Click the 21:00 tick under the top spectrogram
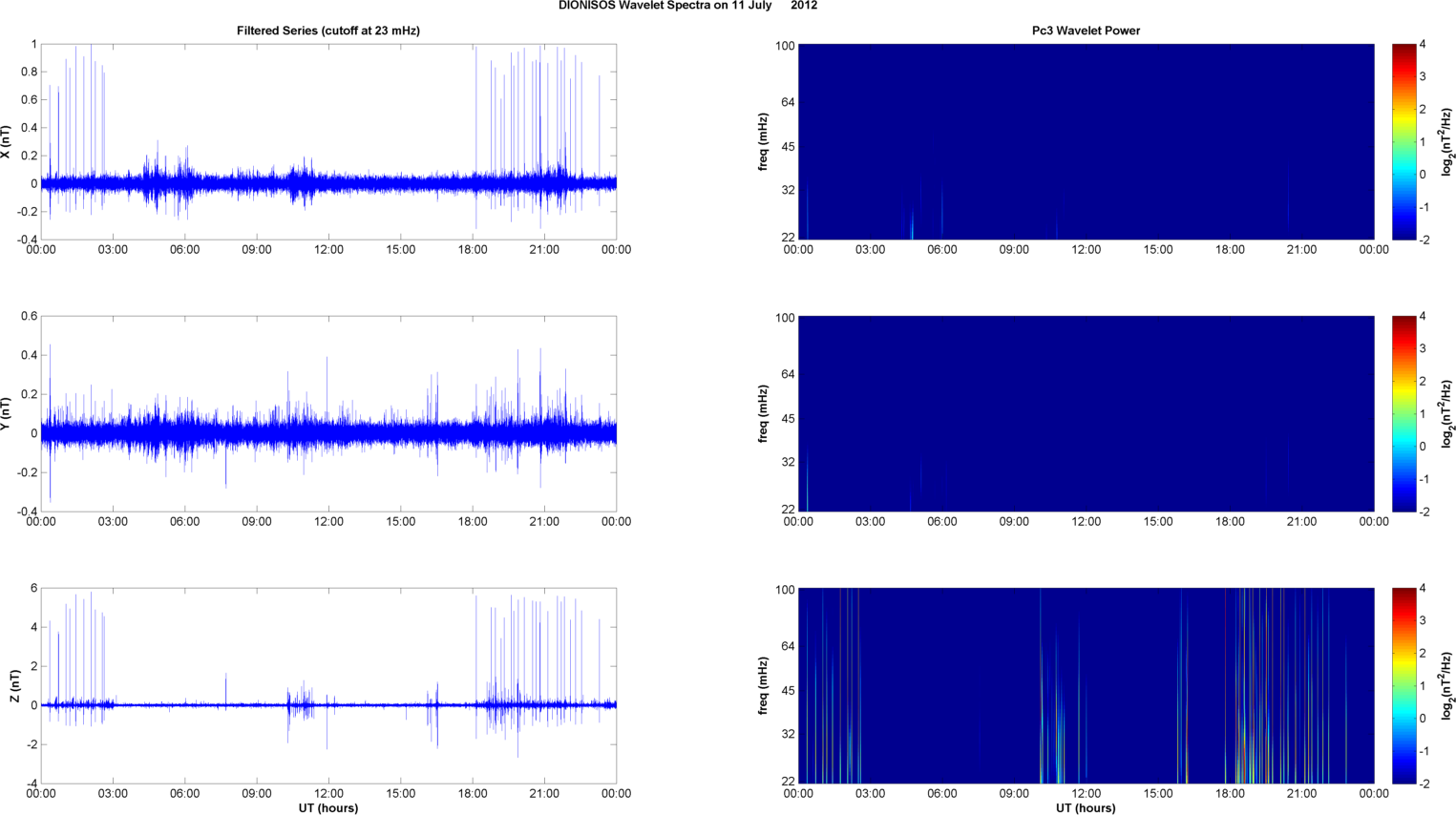1456x815 pixels. (x=1301, y=250)
